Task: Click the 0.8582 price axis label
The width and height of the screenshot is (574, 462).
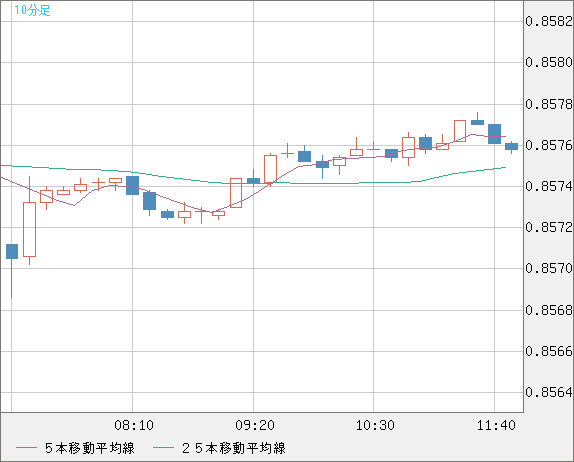Action: click(x=549, y=21)
